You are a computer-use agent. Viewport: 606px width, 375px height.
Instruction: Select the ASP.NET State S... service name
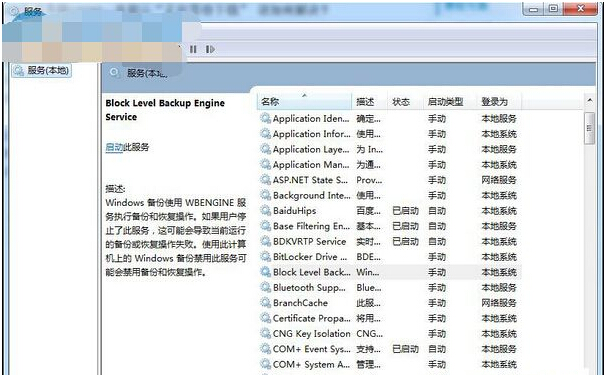[x=310, y=180]
